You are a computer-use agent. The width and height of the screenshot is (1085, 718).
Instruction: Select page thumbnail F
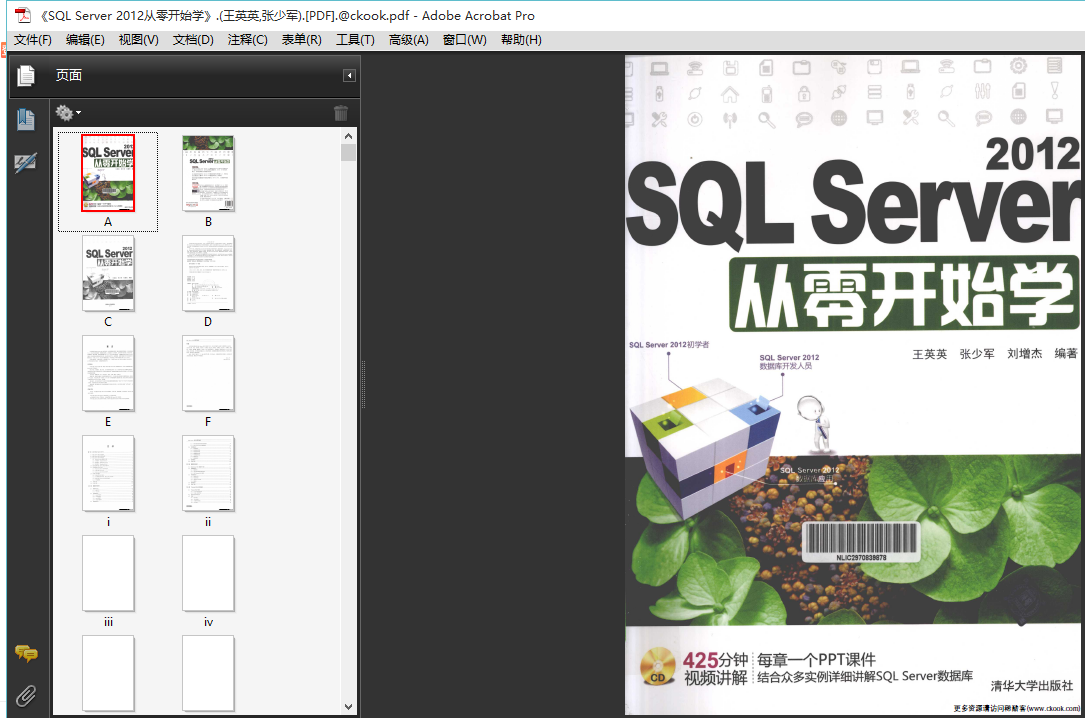(x=208, y=374)
